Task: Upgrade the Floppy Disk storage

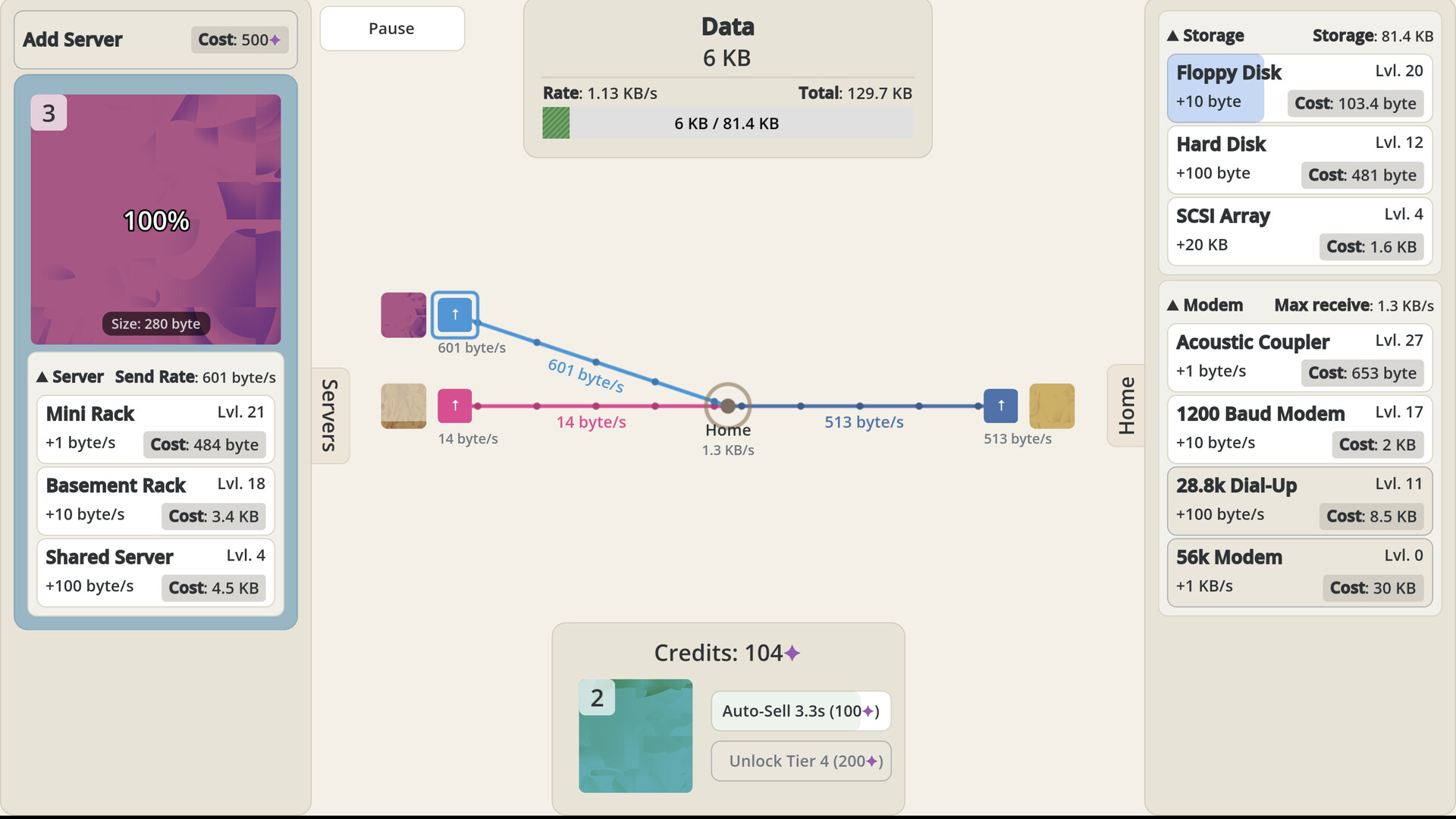Action: click(1300, 88)
